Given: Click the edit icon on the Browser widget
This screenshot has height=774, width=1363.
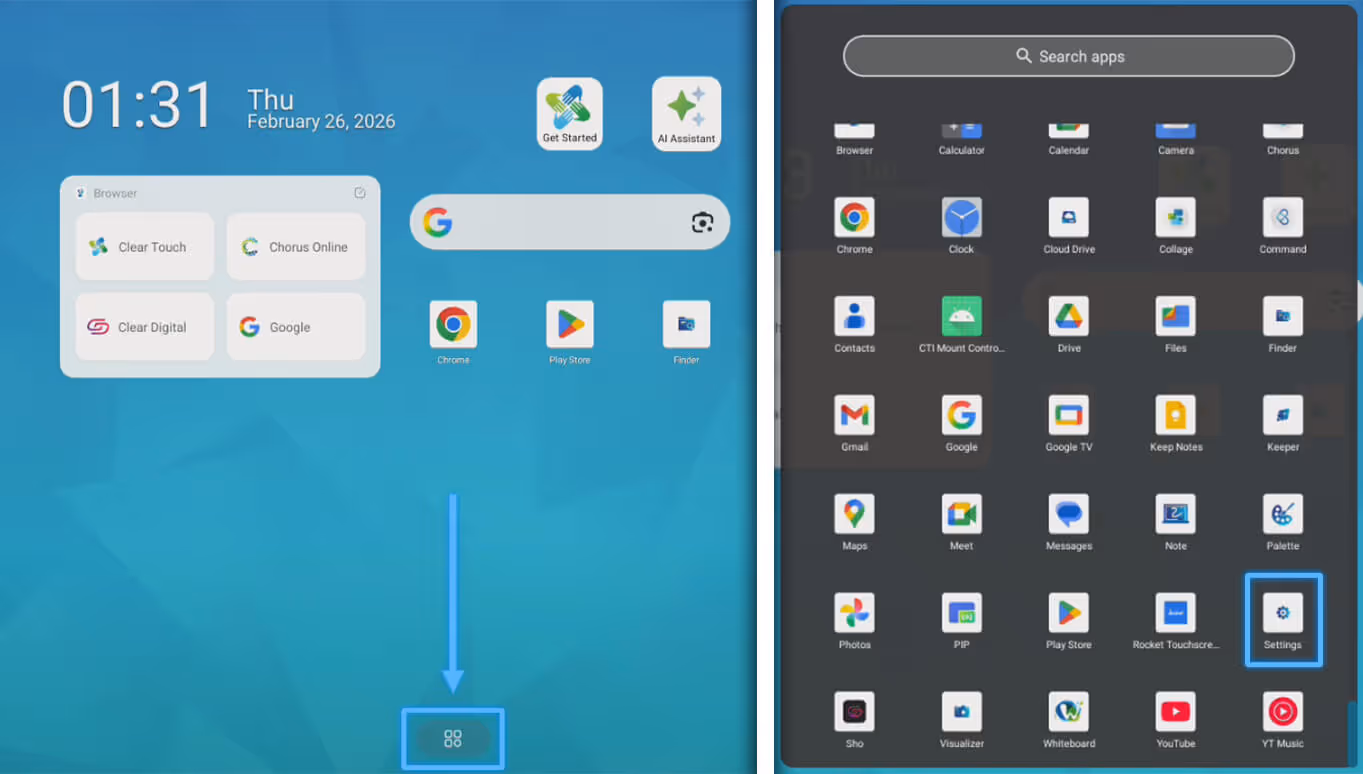Looking at the screenshot, I should pyautogui.click(x=360, y=193).
